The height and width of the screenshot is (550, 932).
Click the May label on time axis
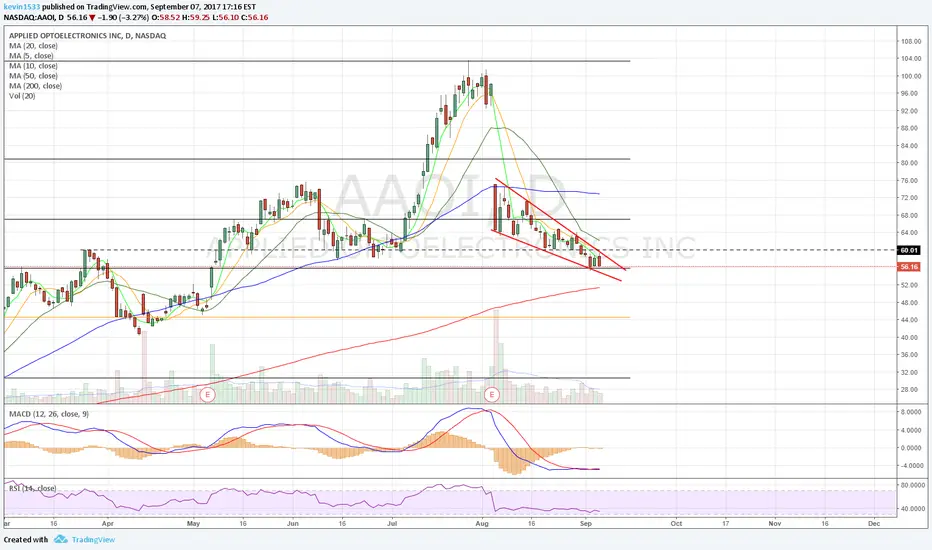(x=193, y=524)
